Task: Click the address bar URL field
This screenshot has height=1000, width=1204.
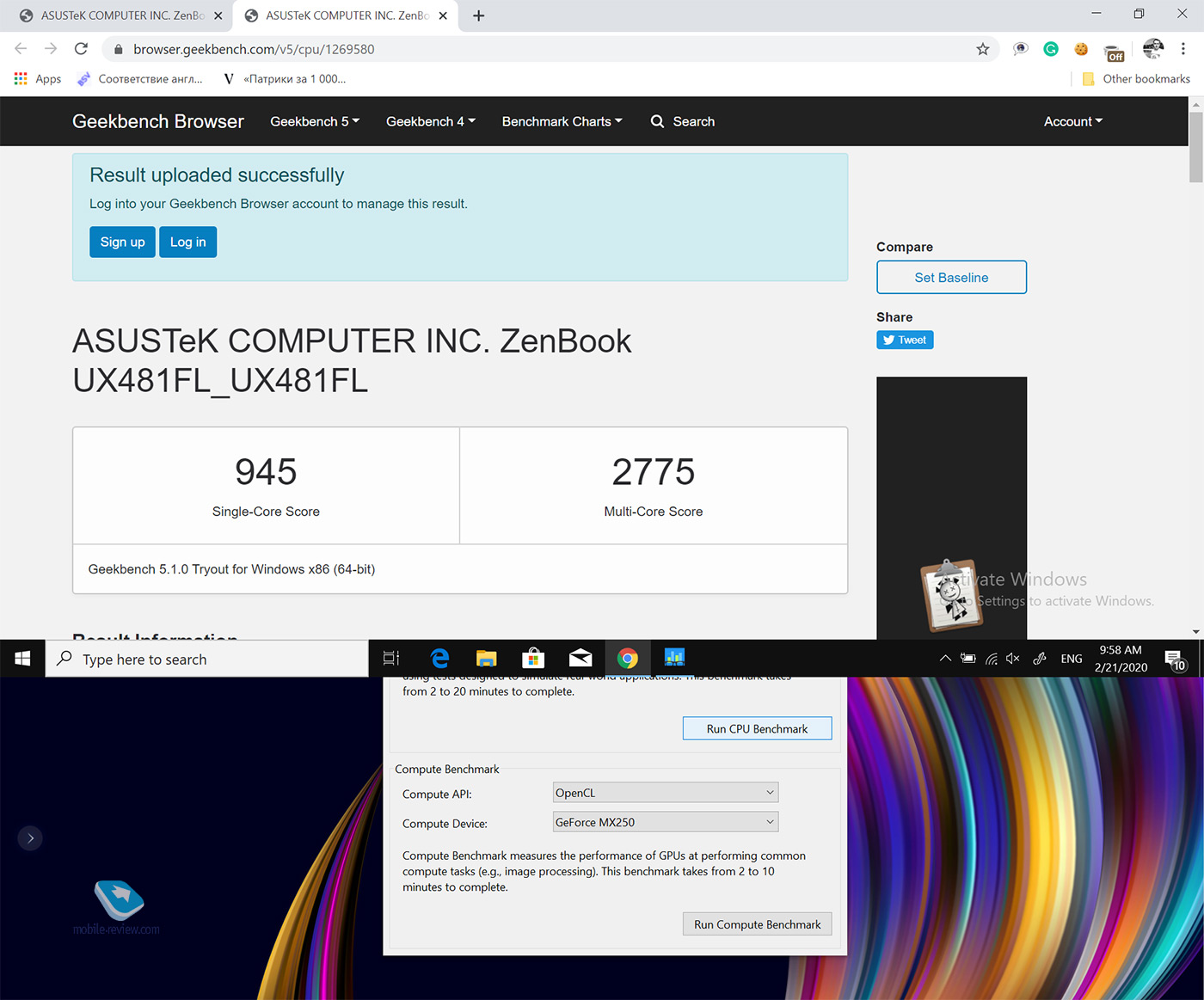Action: coord(550,49)
